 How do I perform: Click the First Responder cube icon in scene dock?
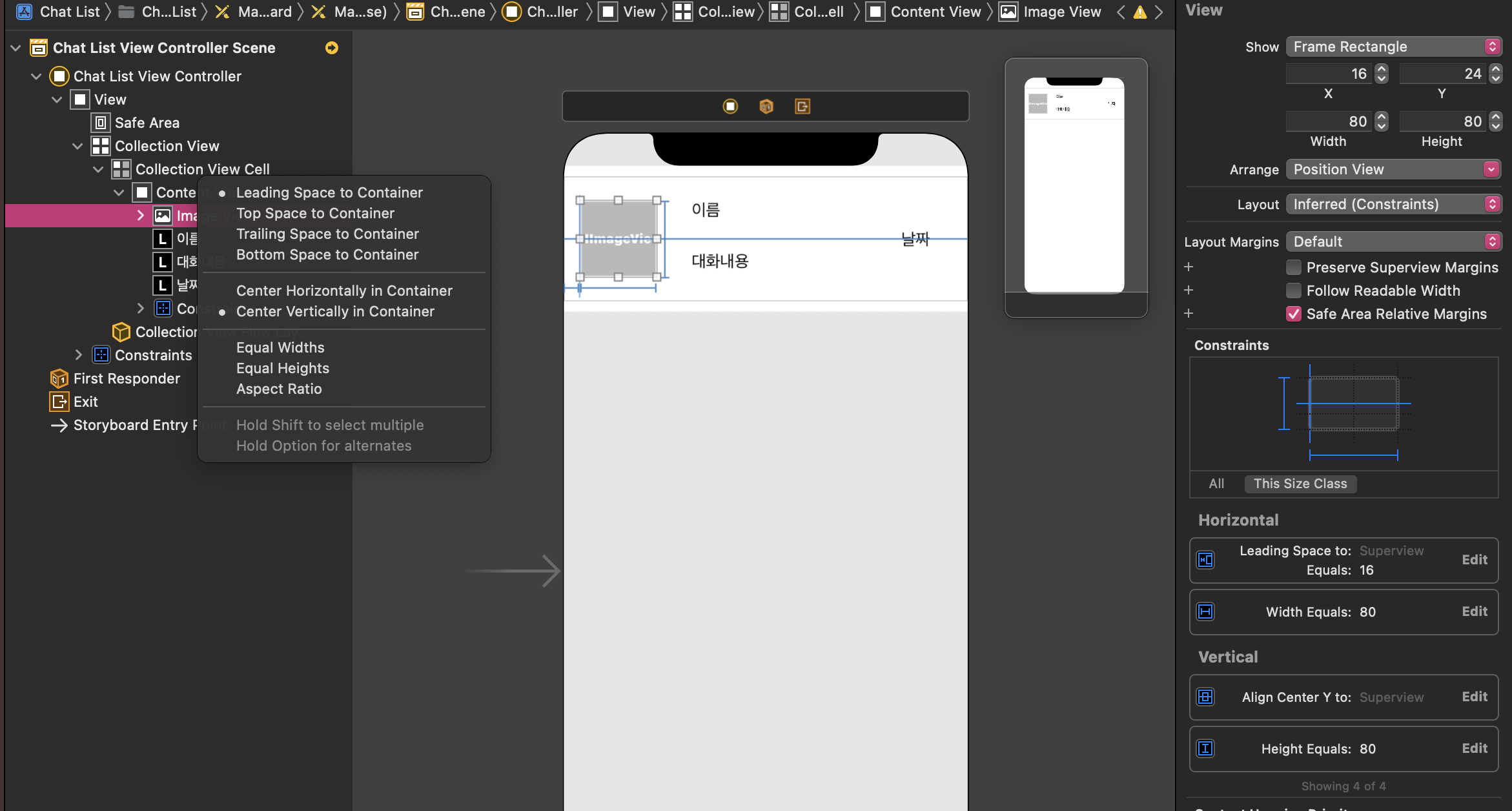click(766, 107)
